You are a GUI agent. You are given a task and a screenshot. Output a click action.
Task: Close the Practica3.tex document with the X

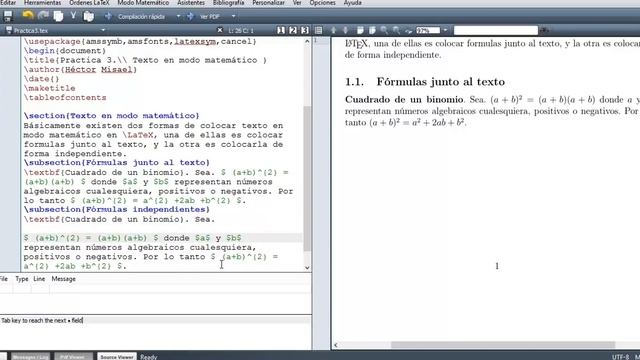[220, 30]
